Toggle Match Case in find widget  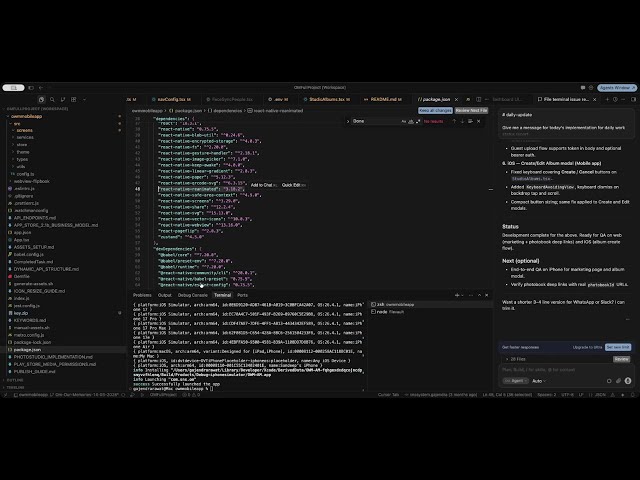pyautogui.click(x=404, y=121)
